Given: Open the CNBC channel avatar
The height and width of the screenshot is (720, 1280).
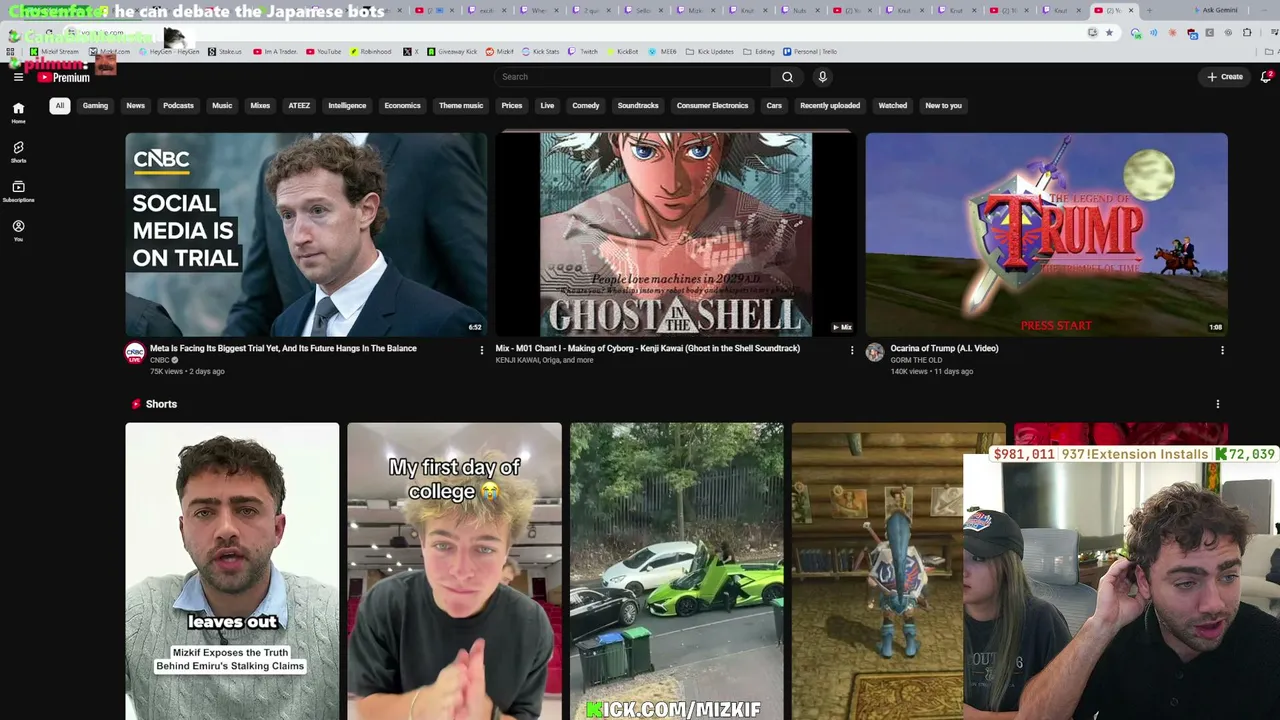Looking at the screenshot, I should point(135,353).
